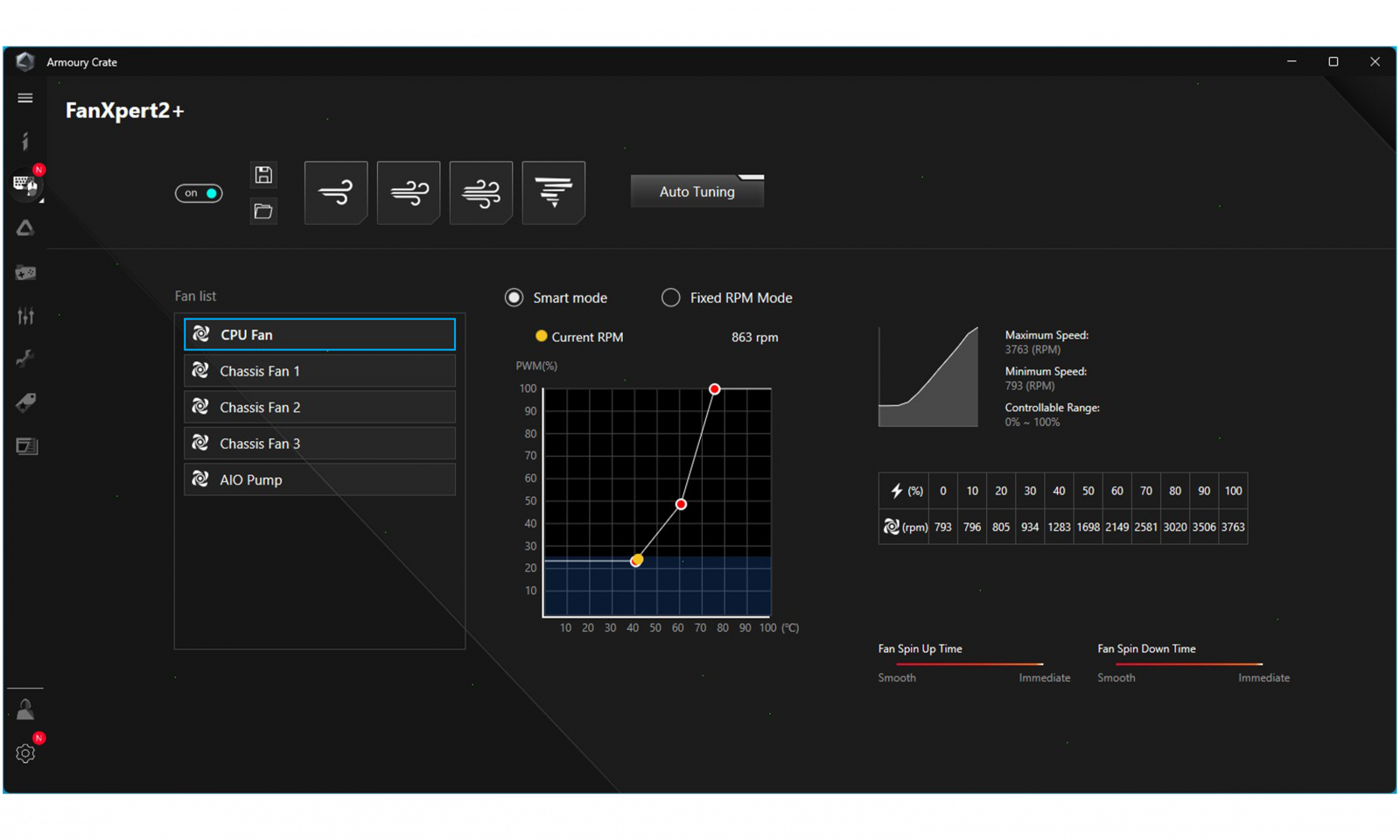Select Fixed RPM Mode radio button

click(x=670, y=297)
